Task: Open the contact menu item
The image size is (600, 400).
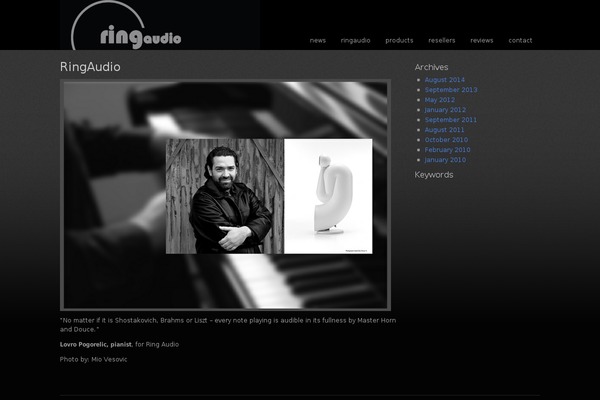Action: pos(520,40)
